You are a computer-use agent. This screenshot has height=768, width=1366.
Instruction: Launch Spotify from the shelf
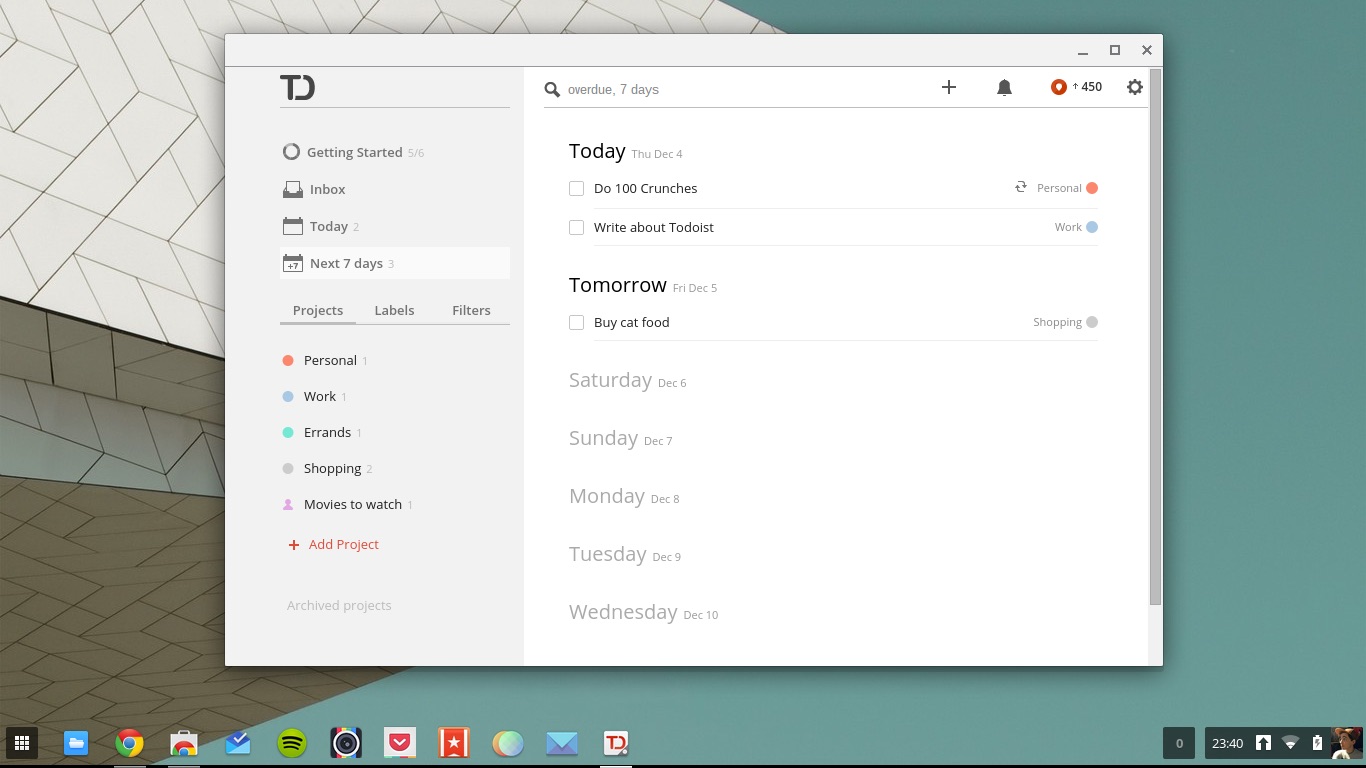point(292,743)
